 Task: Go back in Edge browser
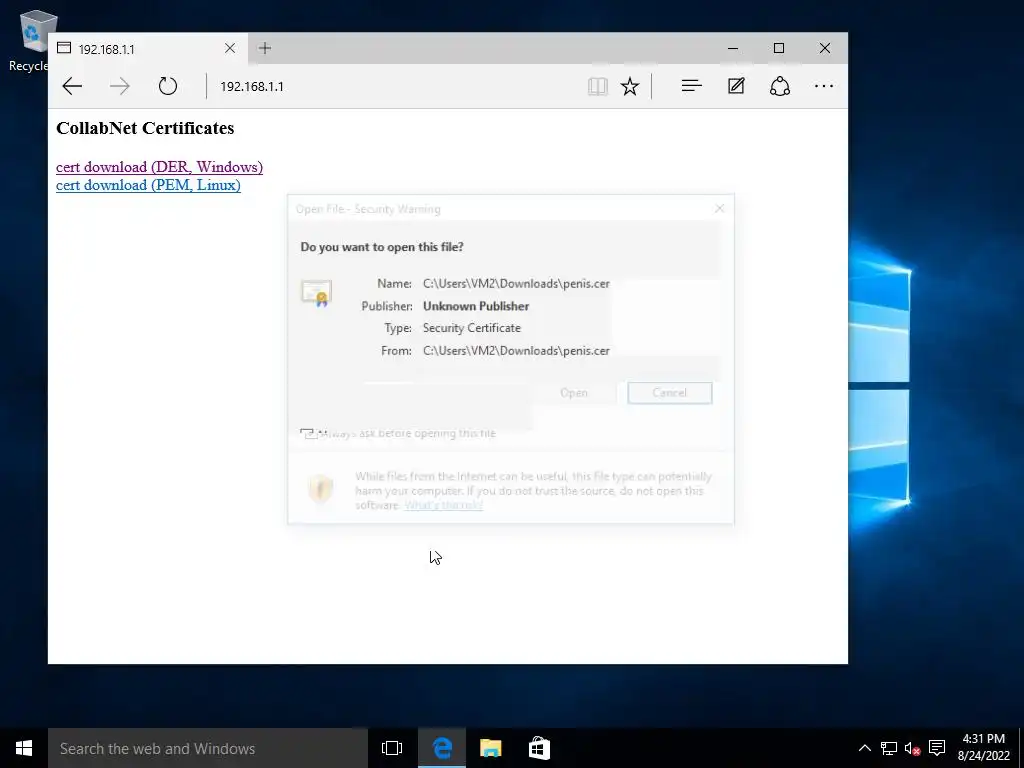[72, 86]
